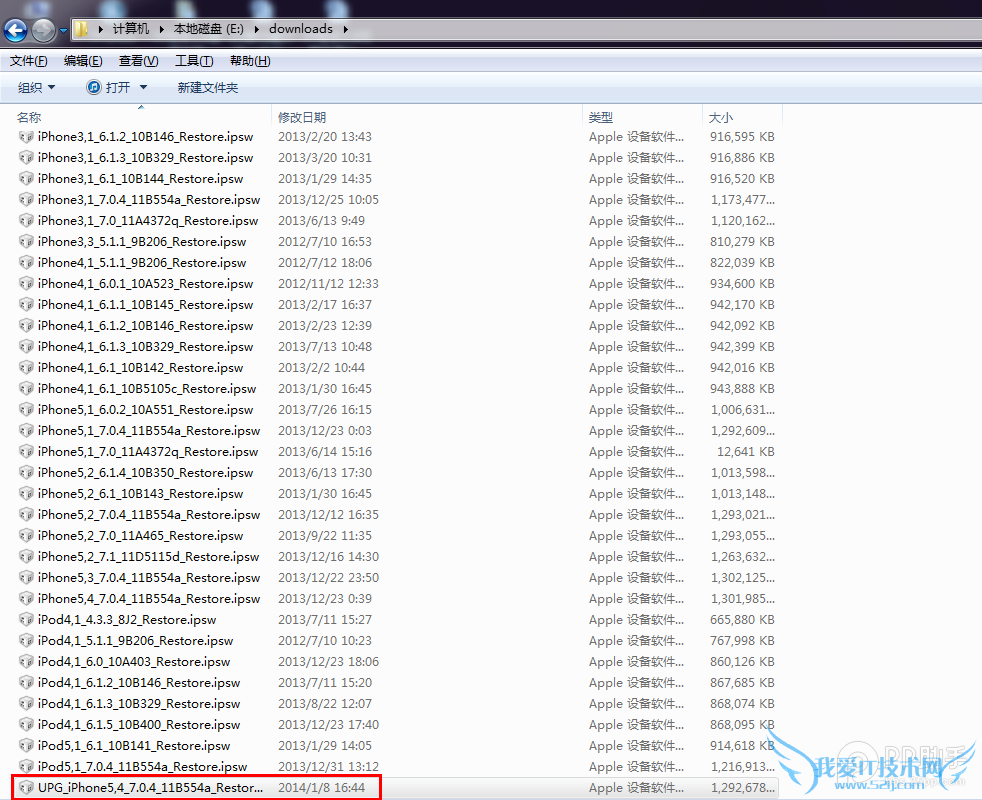Expand the arrow after 计算机 in path

tap(162, 29)
